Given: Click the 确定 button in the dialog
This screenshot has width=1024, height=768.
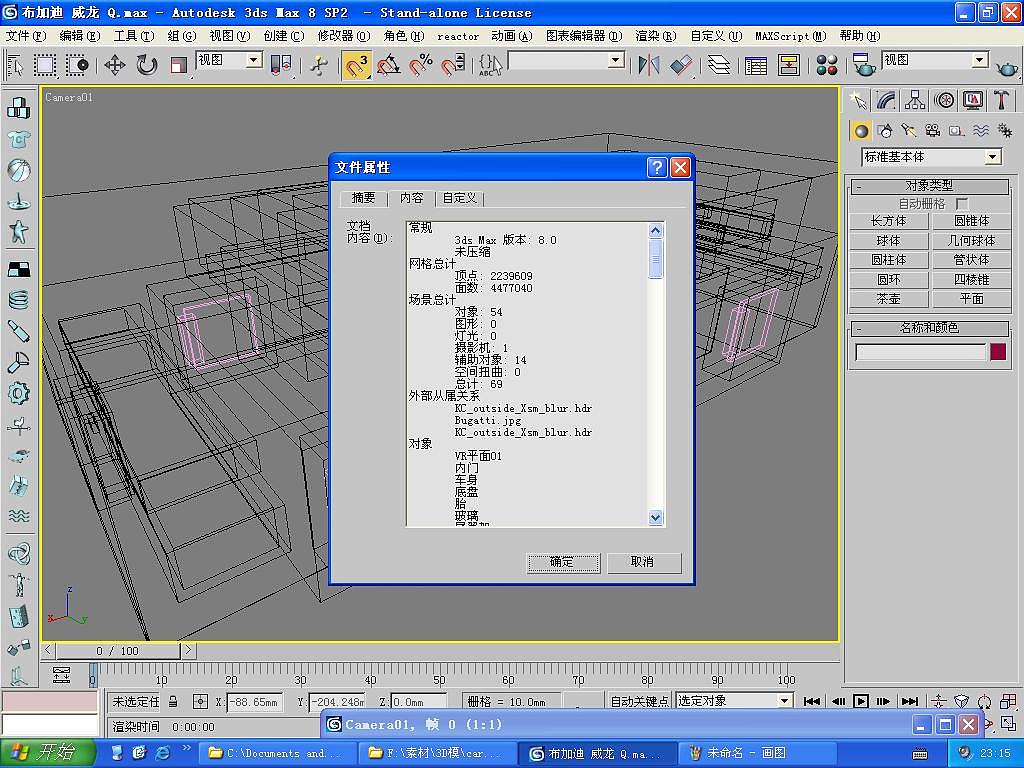Looking at the screenshot, I should pos(563,562).
